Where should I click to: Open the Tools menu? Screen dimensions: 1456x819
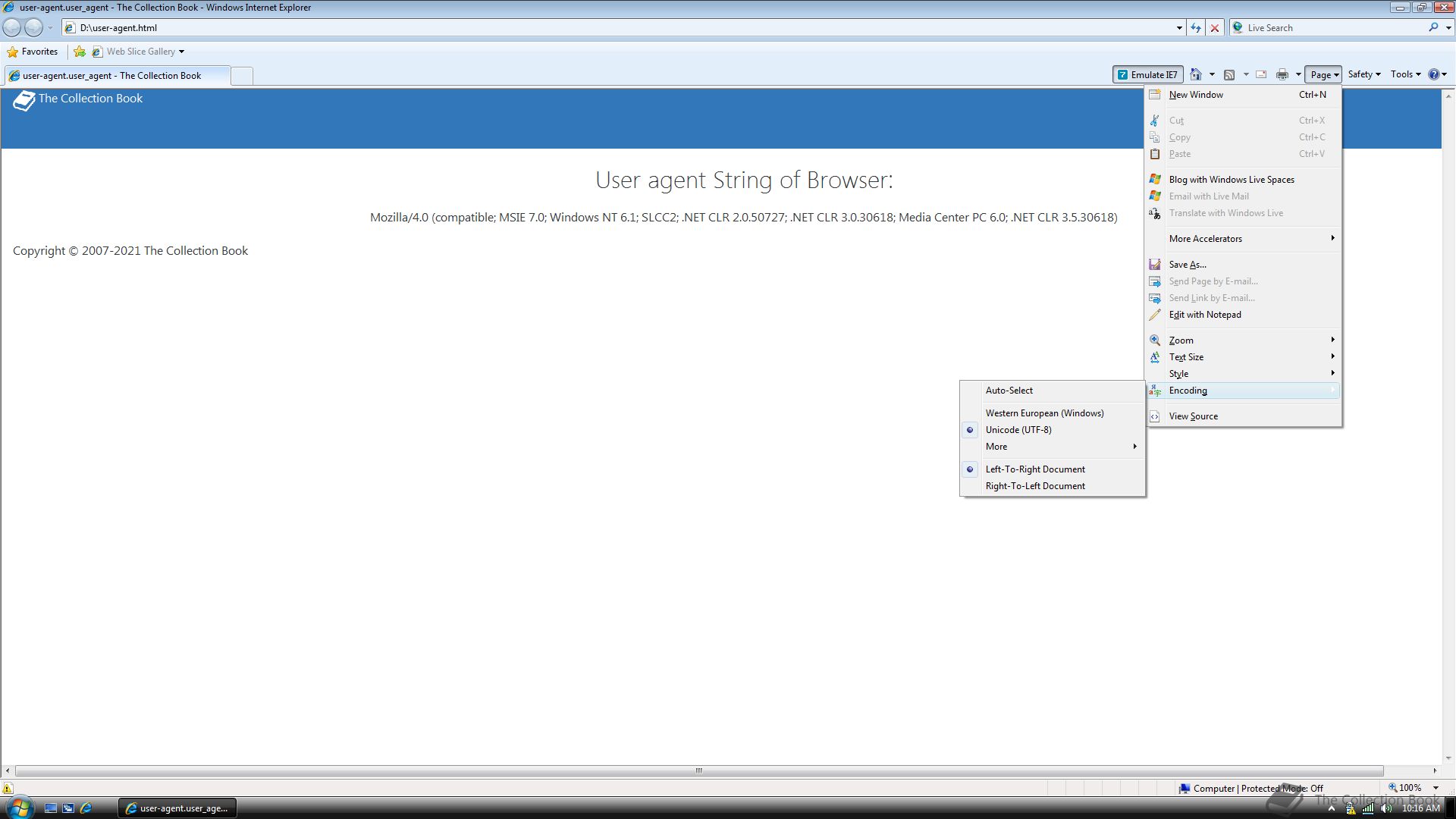[1405, 74]
